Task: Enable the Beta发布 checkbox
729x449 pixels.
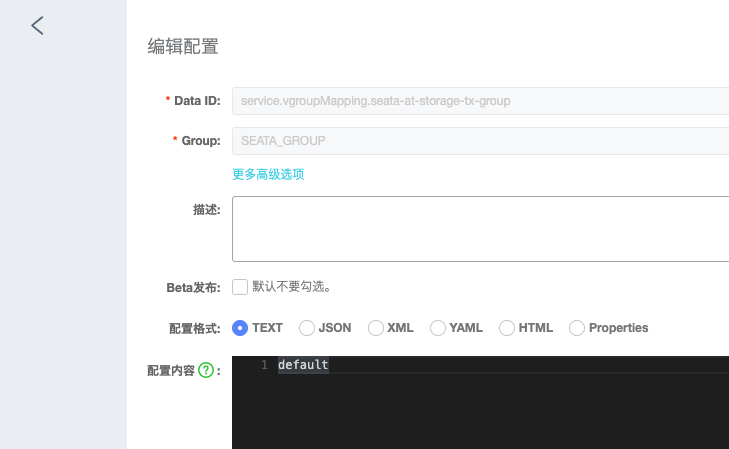Action: click(240, 287)
